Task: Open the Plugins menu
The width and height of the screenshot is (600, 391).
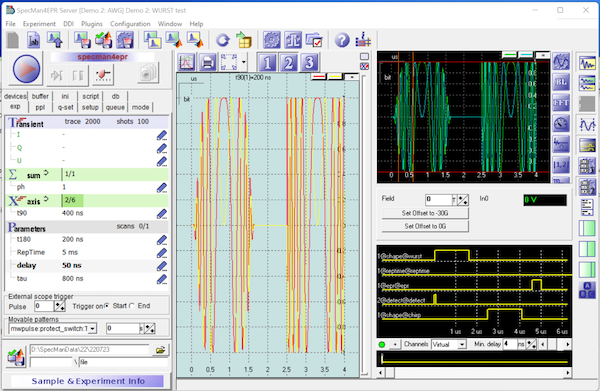Action: (x=92, y=24)
